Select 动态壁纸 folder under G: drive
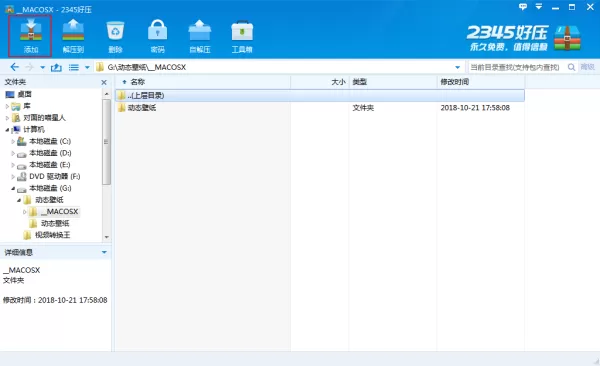This screenshot has height=366, width=600. [49, 200]
